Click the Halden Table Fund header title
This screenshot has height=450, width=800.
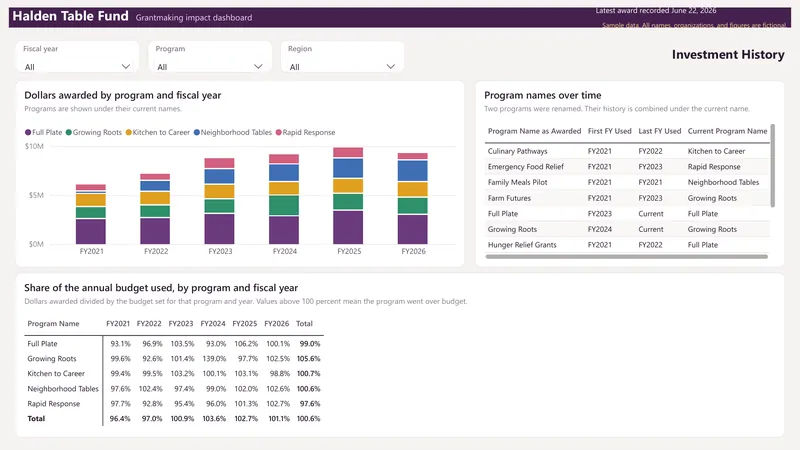[x=70, y=16]
